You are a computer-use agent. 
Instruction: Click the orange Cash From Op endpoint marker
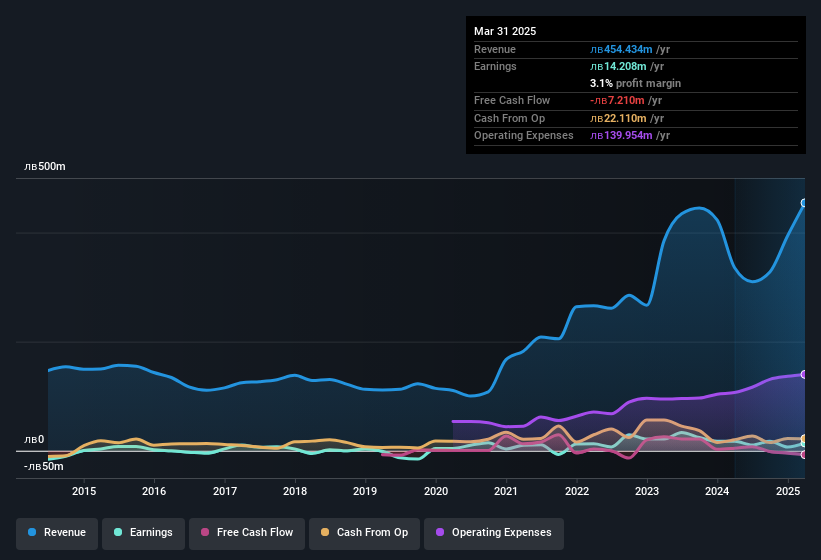804,439
